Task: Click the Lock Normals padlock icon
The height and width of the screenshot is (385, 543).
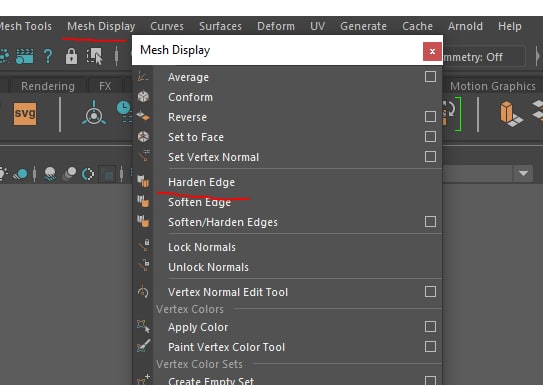Action: [144, 245]
